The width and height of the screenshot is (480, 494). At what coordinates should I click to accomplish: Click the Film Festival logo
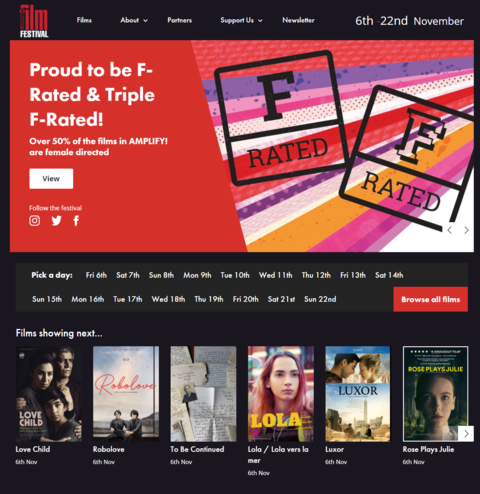point(34,21)
